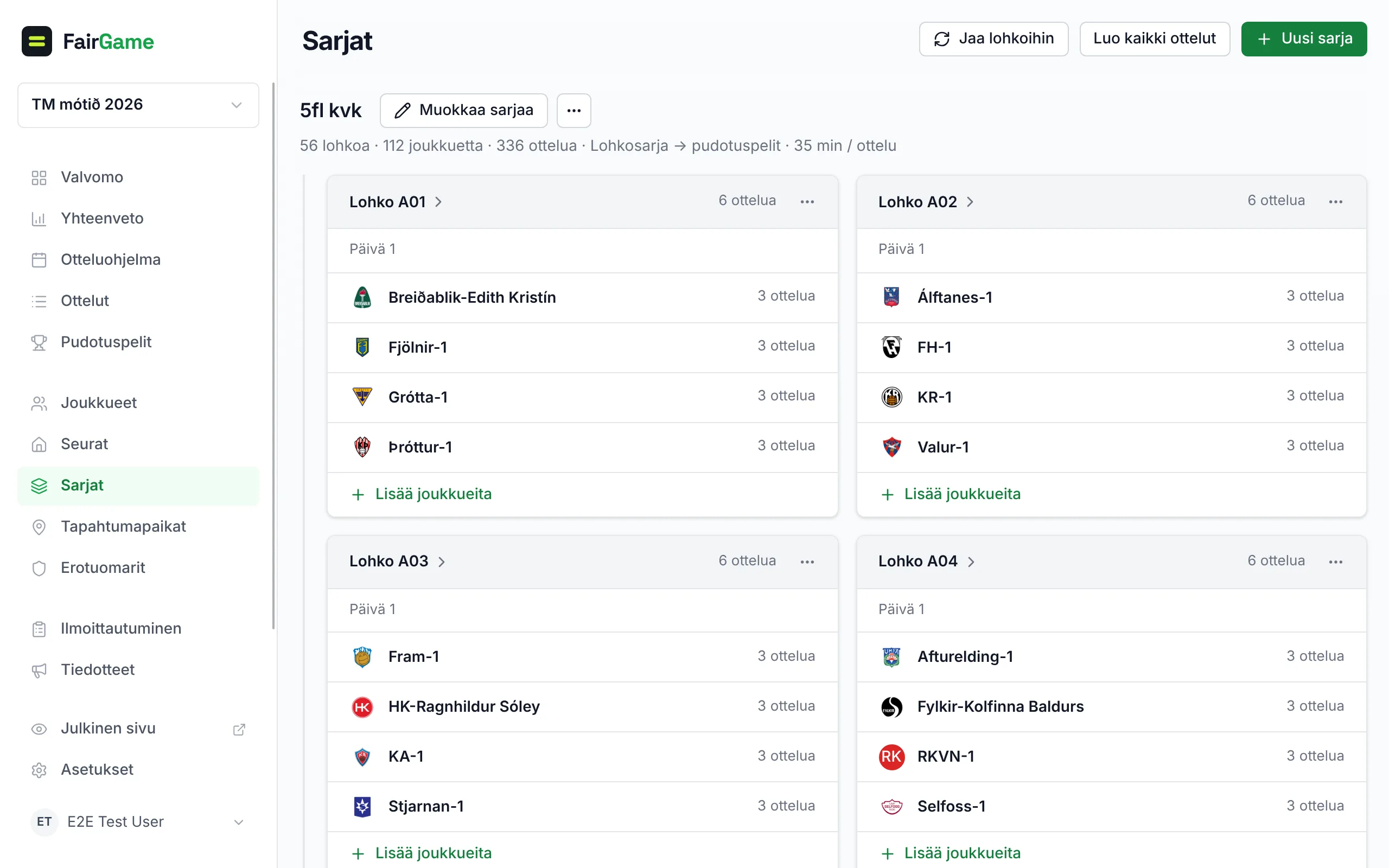The height and width of the screenshot is (868, 1389).
Task: Select the Afturelding-1 team name
Action: pos(965,657)
